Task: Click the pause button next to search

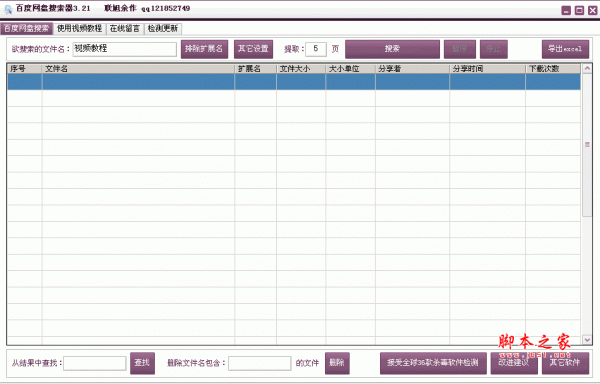Action: pos(460,49)
